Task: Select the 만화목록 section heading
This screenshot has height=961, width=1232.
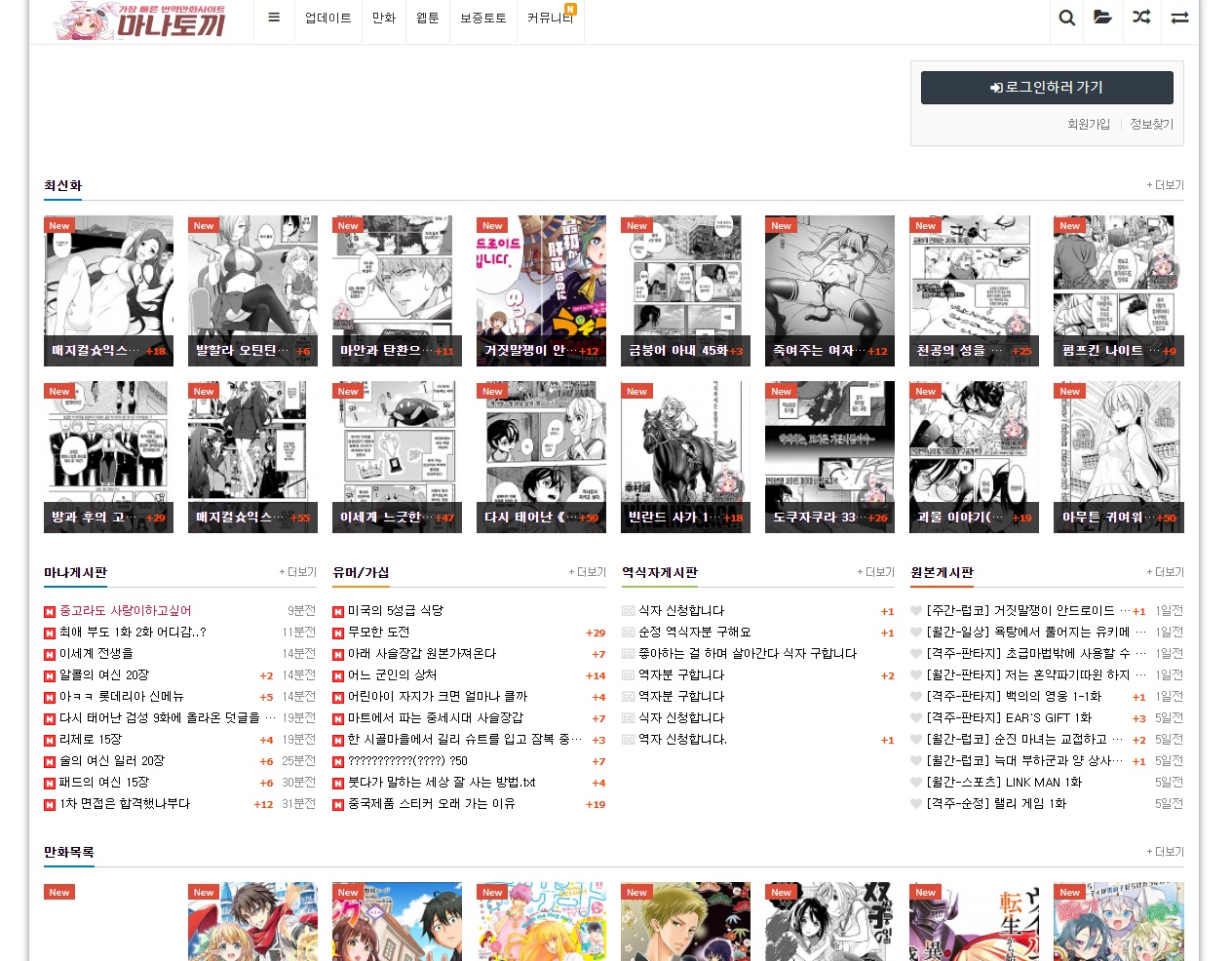Action: pyautogui.click(x=69, y=852)
